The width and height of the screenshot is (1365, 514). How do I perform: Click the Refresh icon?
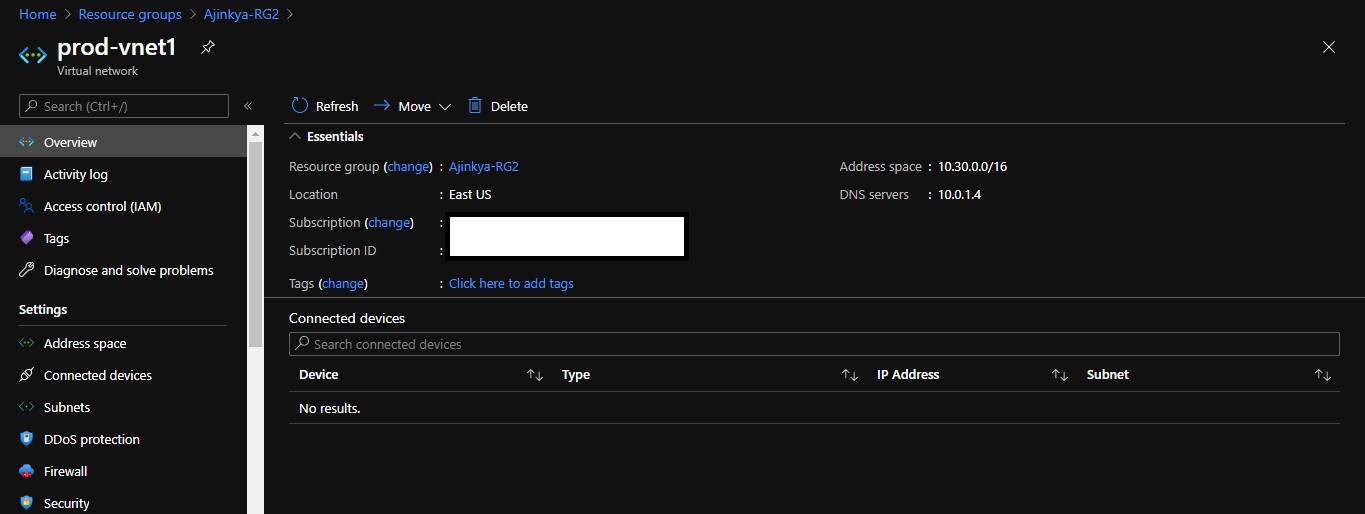(300, 106)
